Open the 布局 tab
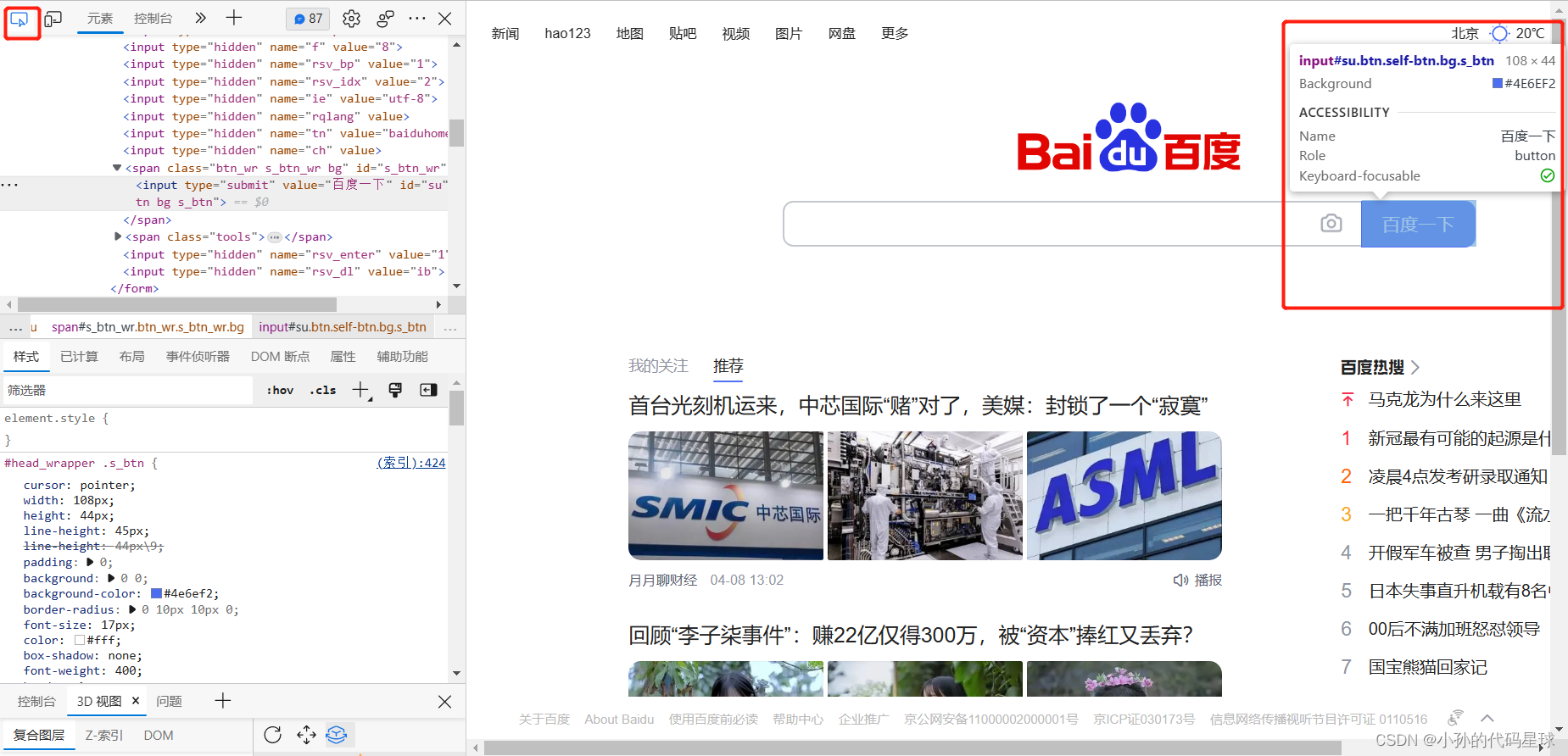 pos(131,357)
